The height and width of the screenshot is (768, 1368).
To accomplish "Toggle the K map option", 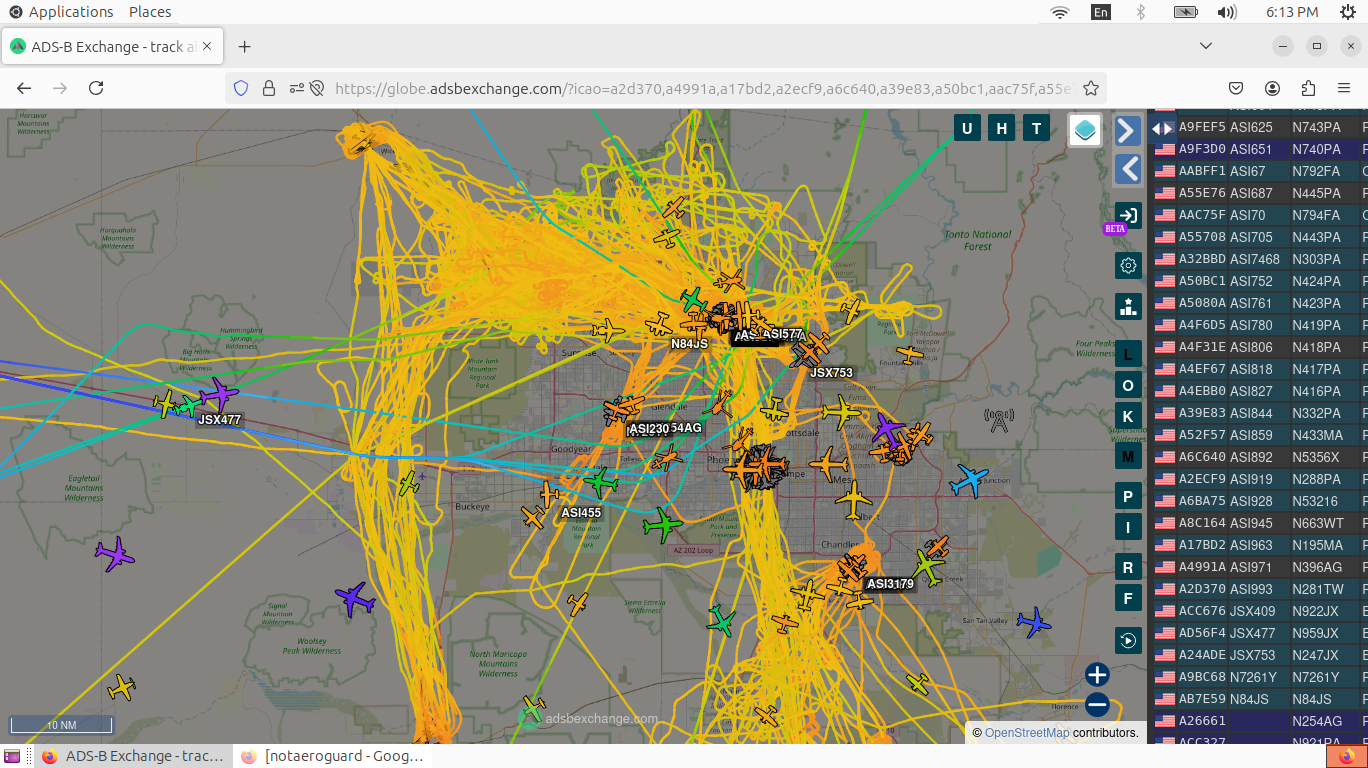I will tap(1129, 417).
